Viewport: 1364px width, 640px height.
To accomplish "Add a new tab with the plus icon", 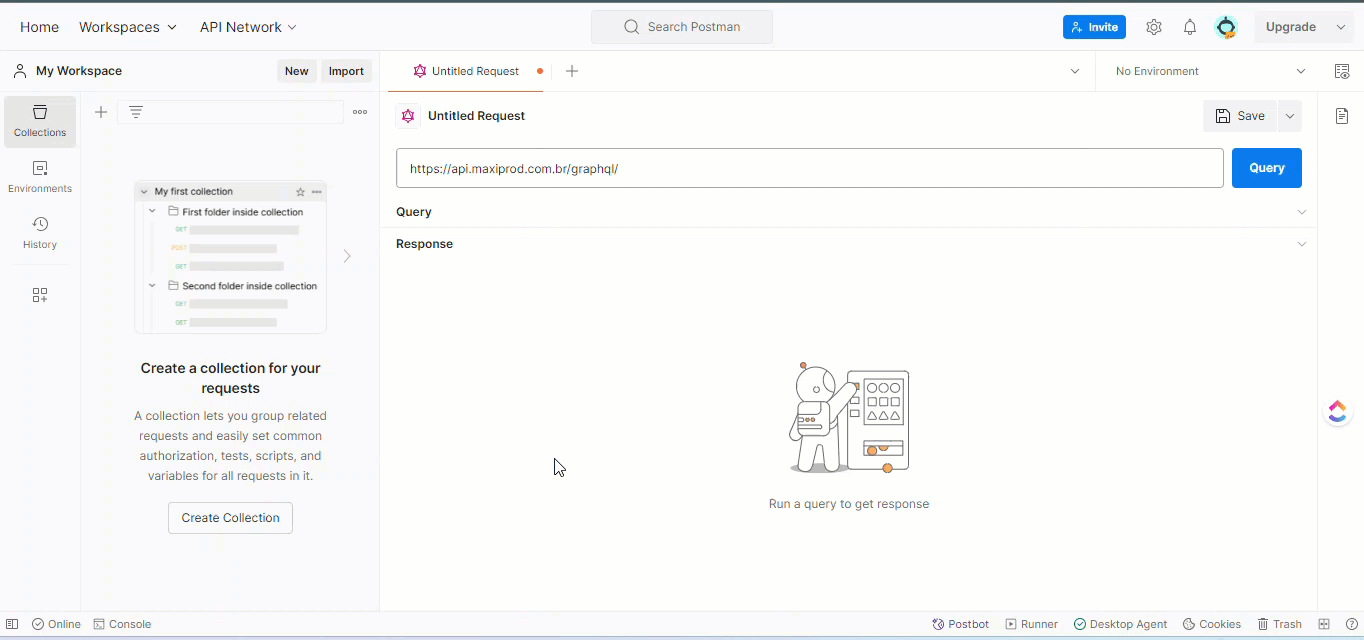I will click(x=572, y=71).
